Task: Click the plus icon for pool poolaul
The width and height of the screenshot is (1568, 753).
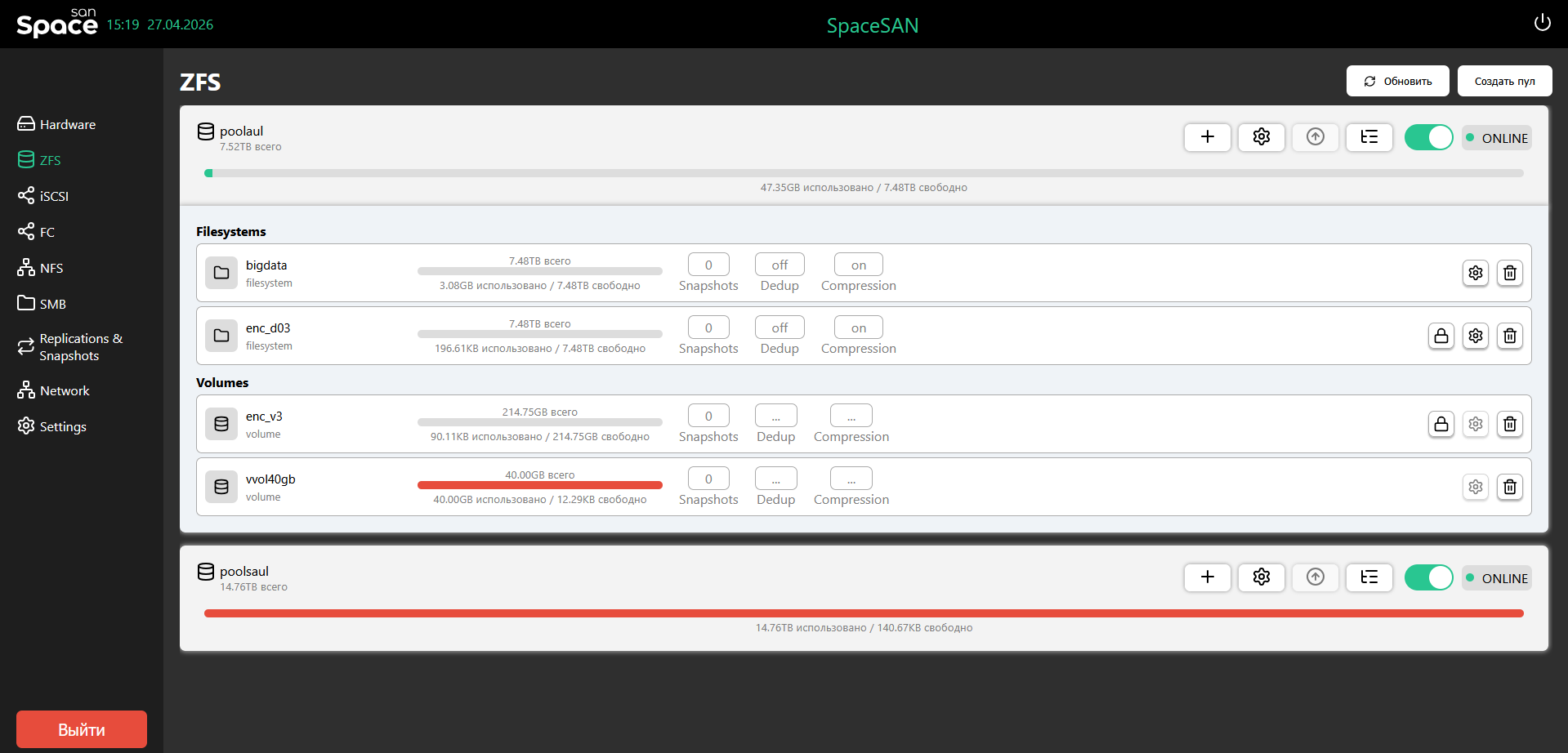Action: [x=1207, y=137]
